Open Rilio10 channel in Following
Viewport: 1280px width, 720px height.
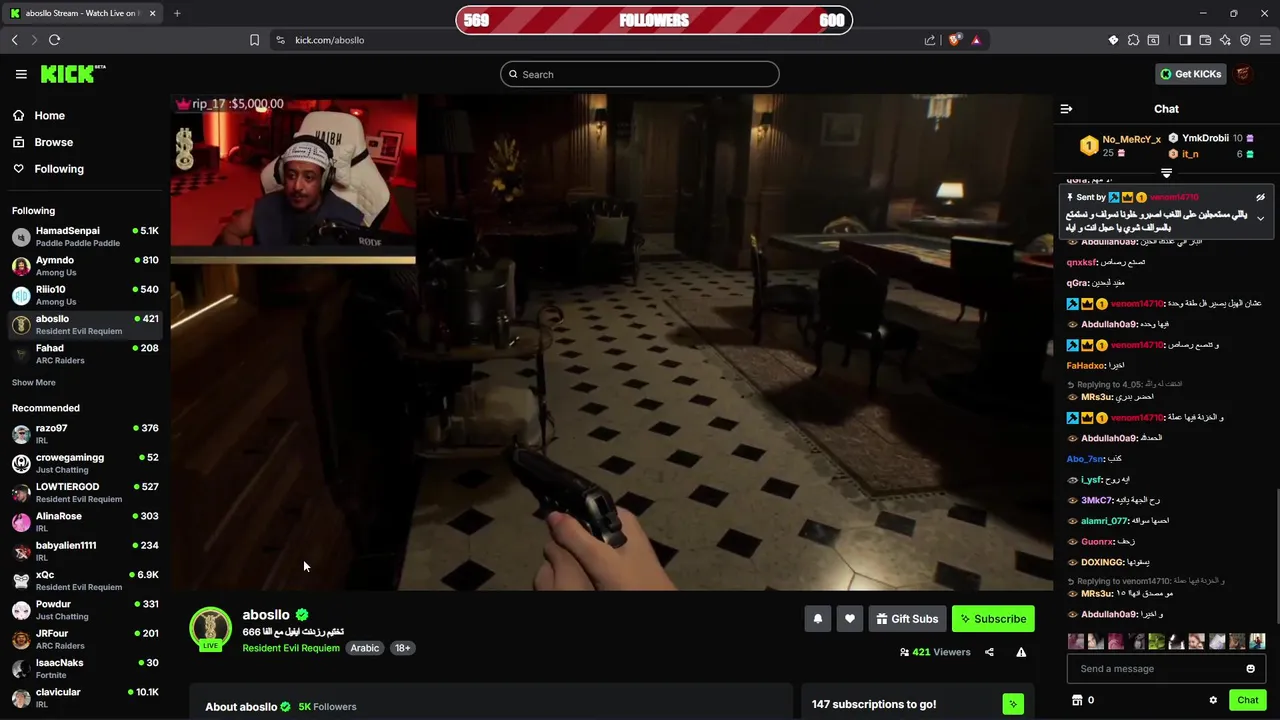[85, 295]
